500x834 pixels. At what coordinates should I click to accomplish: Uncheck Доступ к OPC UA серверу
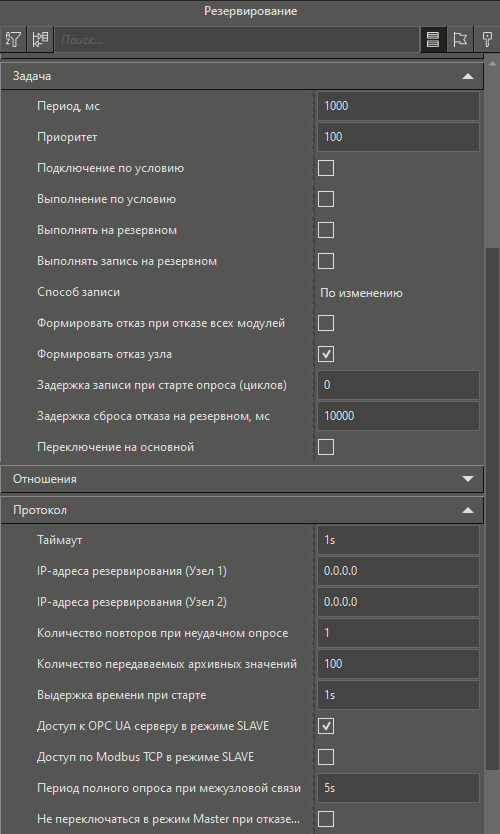coord(326,726)
